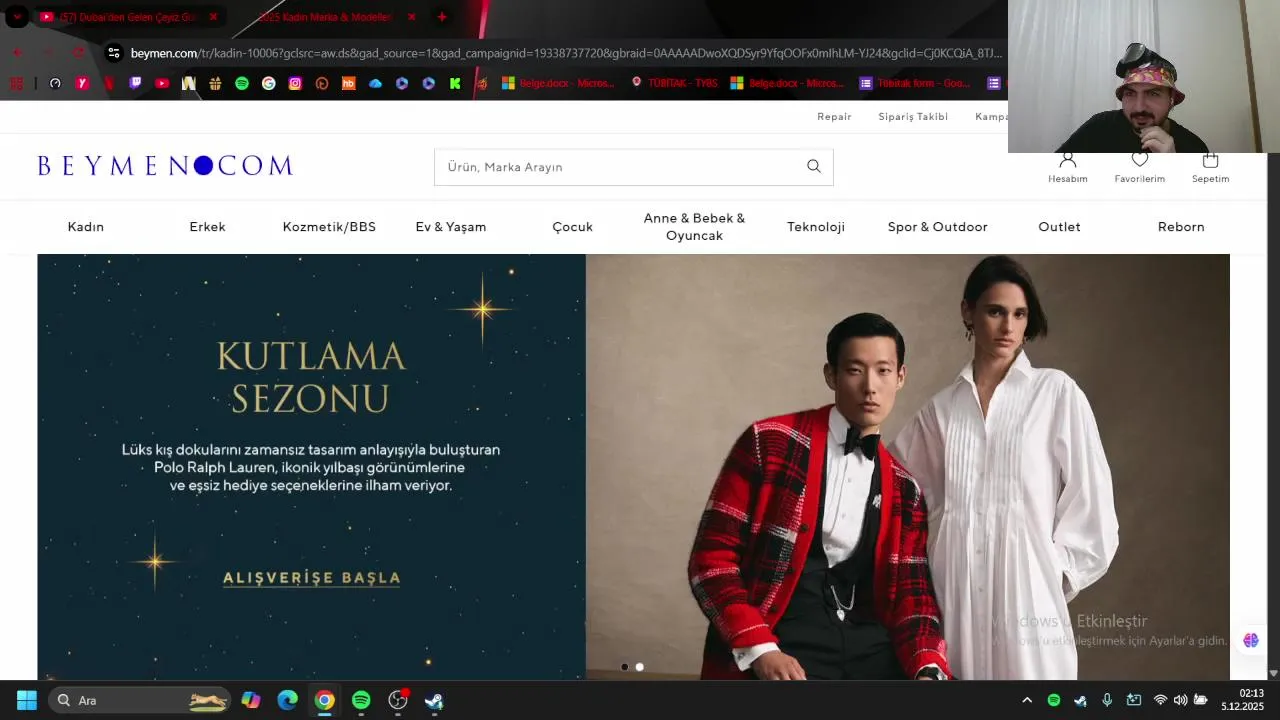The image size is (1280, 720).
Task: Open the Teknoloji category
Action: tap(816, 227)
